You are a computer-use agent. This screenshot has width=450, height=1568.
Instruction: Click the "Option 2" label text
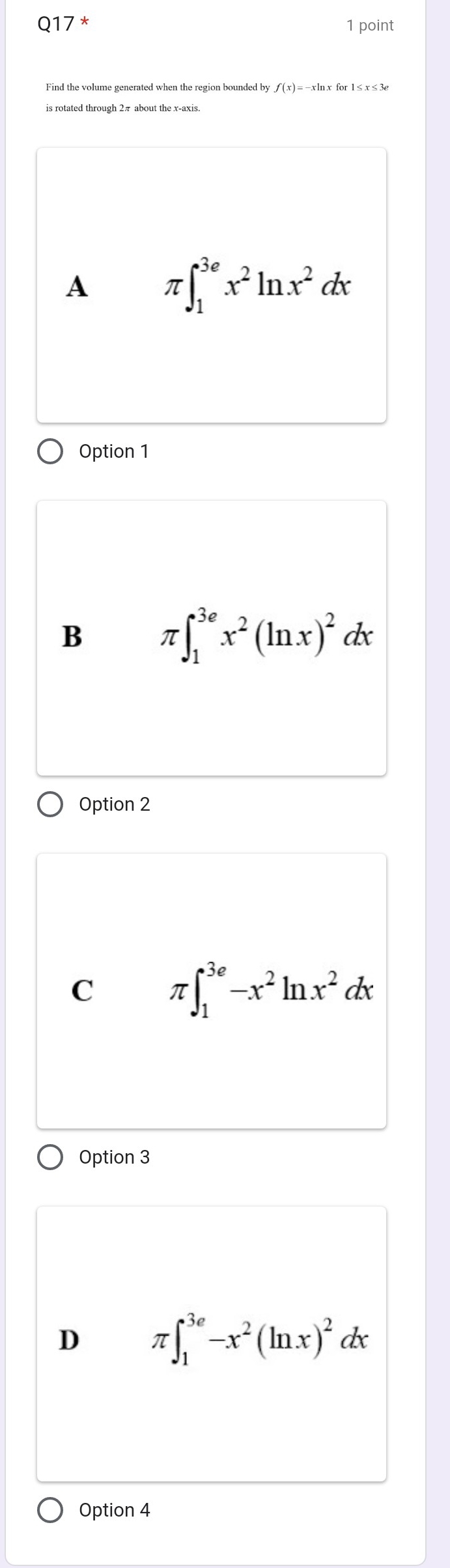(x=115, y=805)
